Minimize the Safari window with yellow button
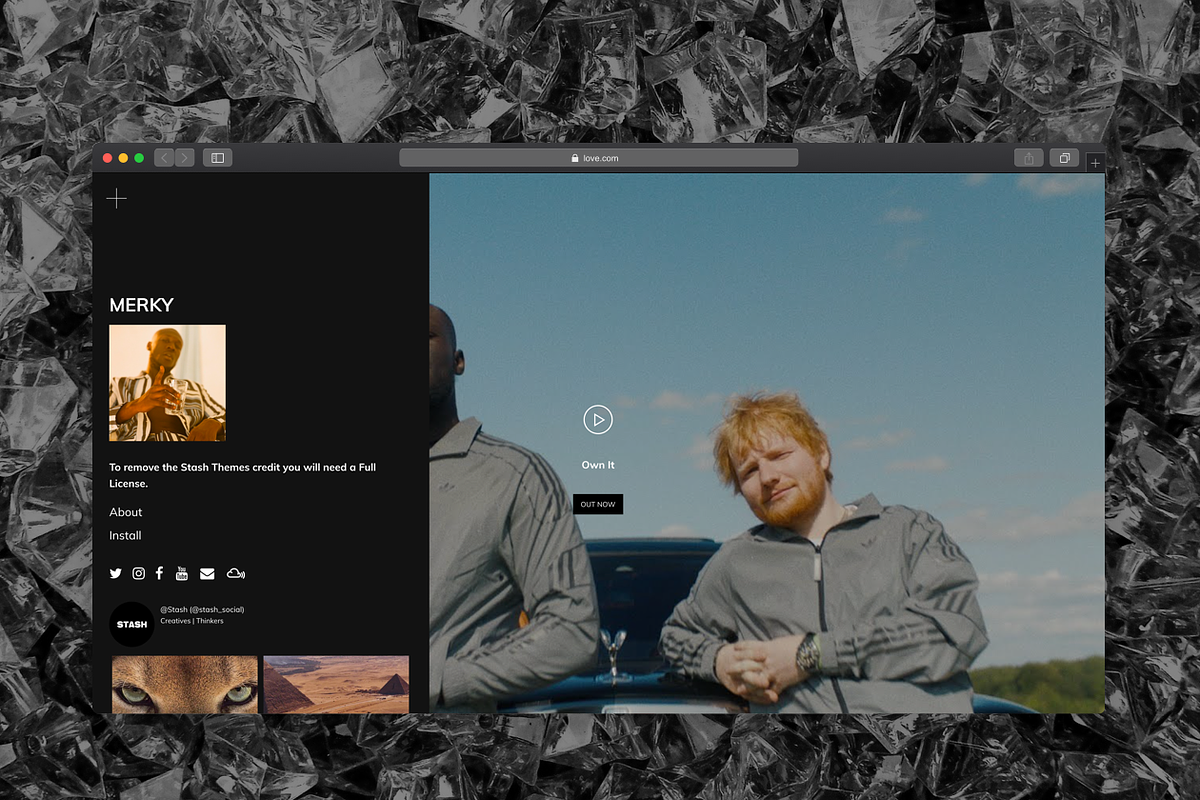 [x=124, y=158]
